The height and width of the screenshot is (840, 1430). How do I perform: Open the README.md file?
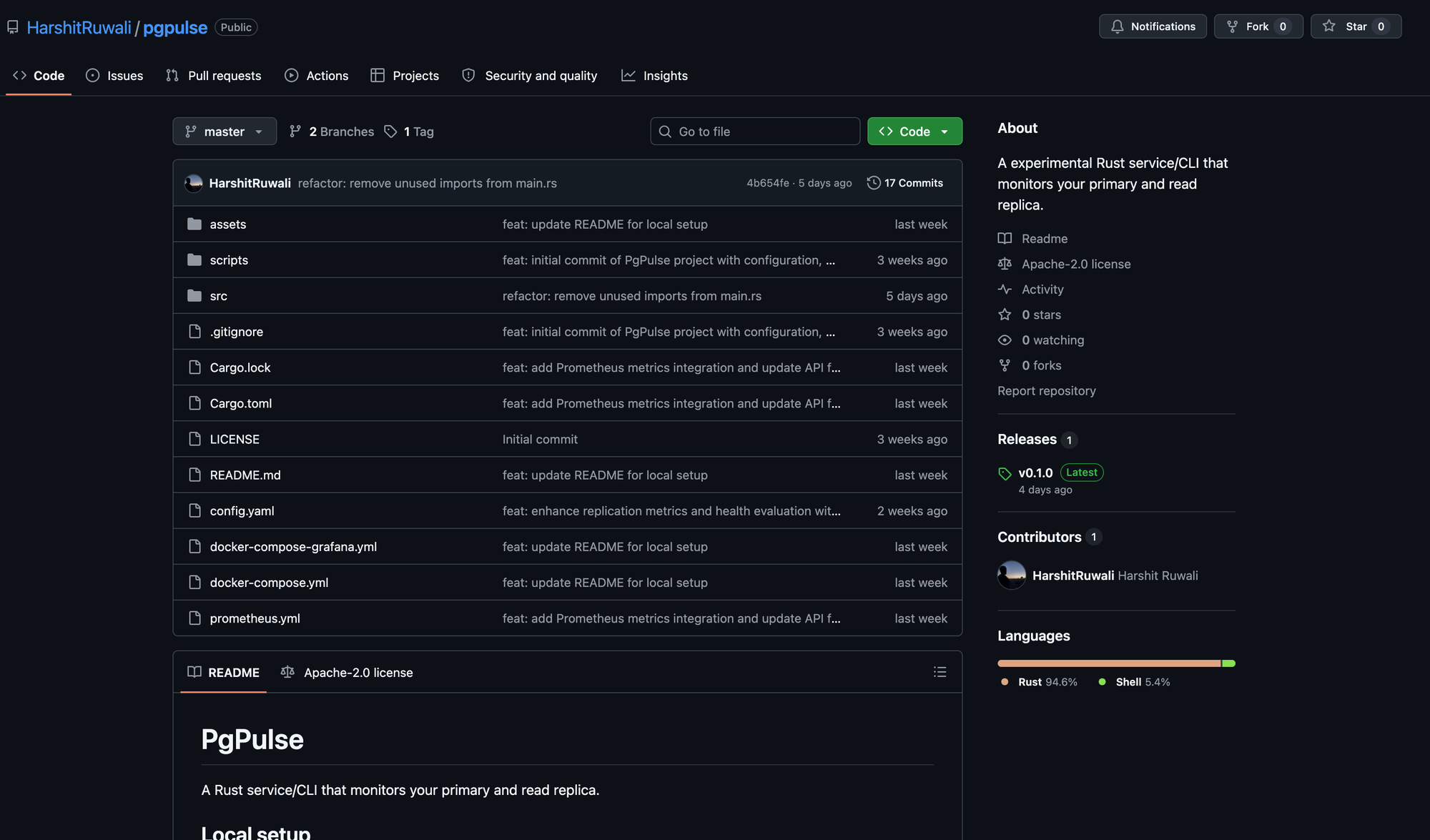click(245, 475)
